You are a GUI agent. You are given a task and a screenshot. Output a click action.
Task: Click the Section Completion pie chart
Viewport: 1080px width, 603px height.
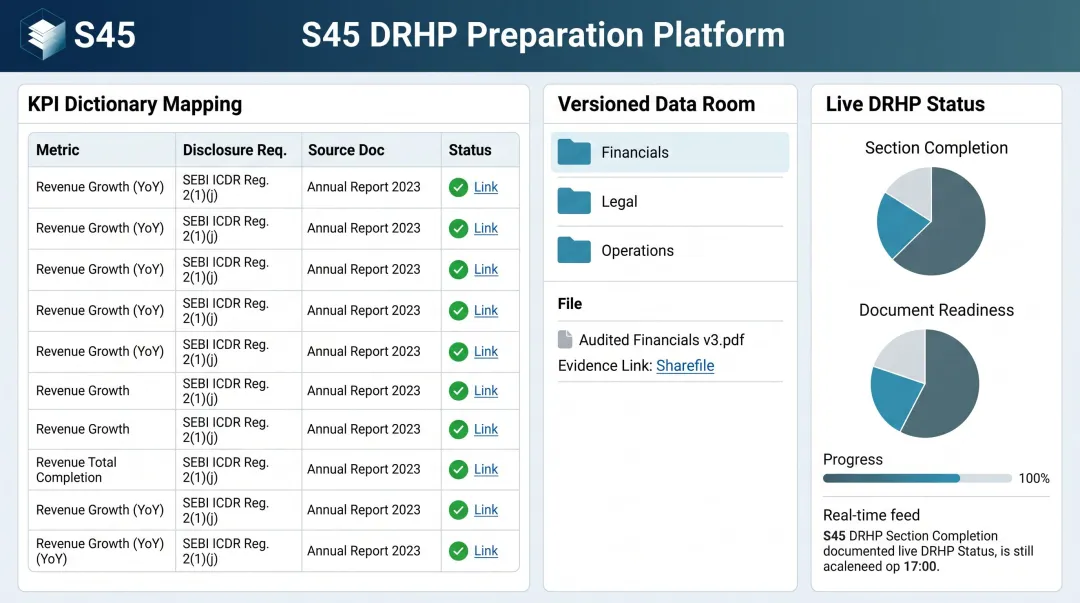pos(931,221)
